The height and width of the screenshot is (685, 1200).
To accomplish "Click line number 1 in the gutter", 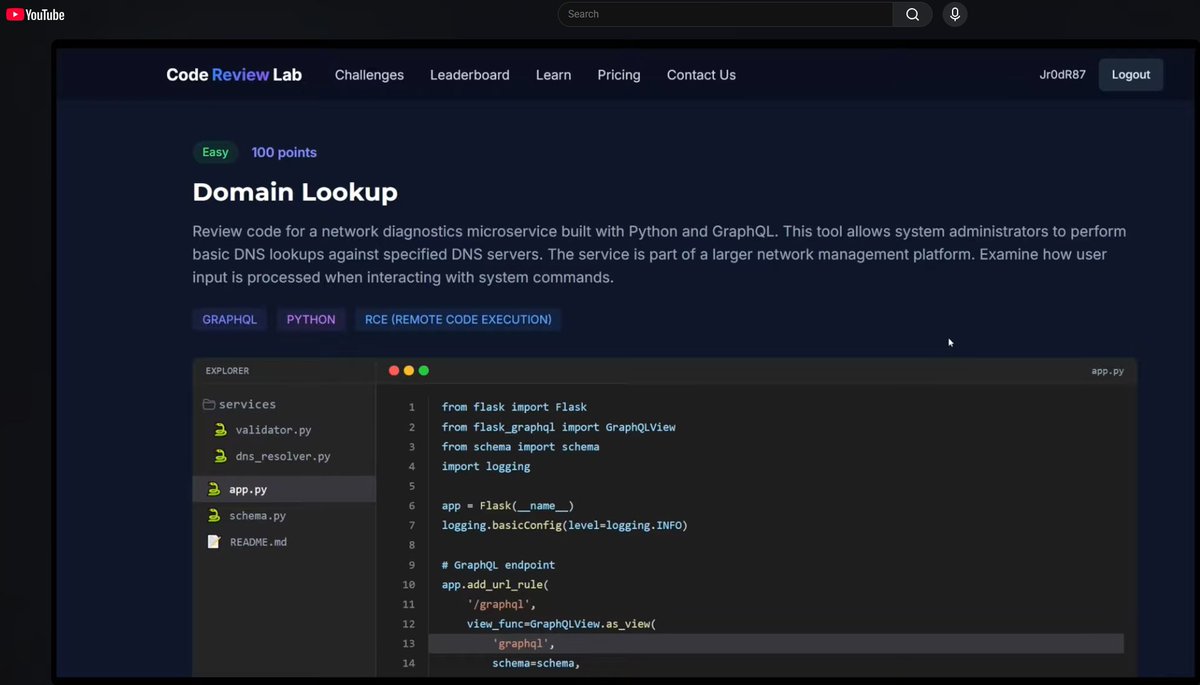I will click(411, 408).
